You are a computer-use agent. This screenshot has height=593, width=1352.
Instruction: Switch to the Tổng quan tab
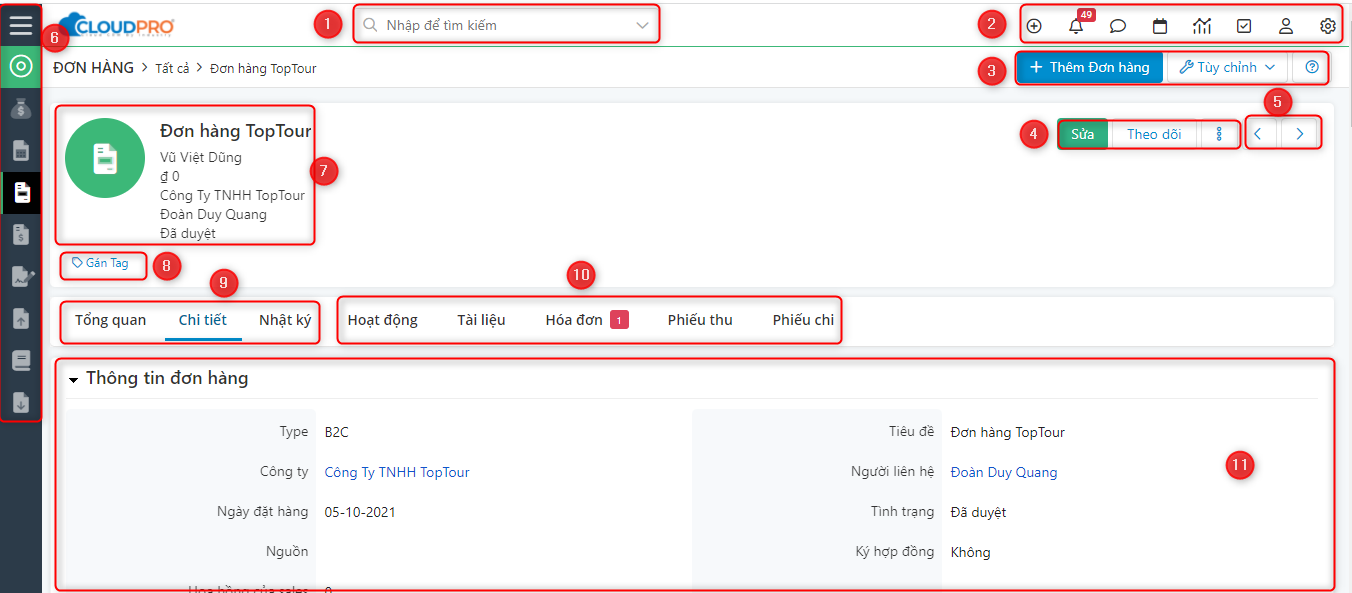[111, 320]
